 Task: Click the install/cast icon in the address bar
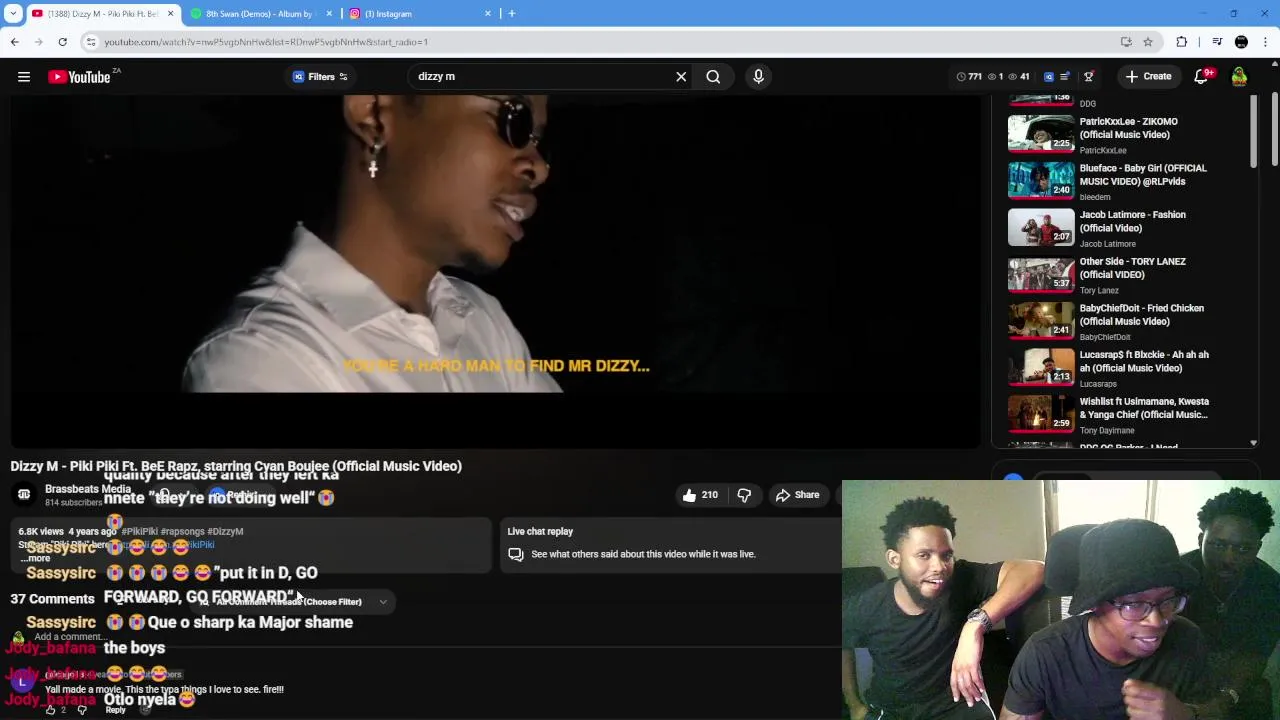point(1126,42)
